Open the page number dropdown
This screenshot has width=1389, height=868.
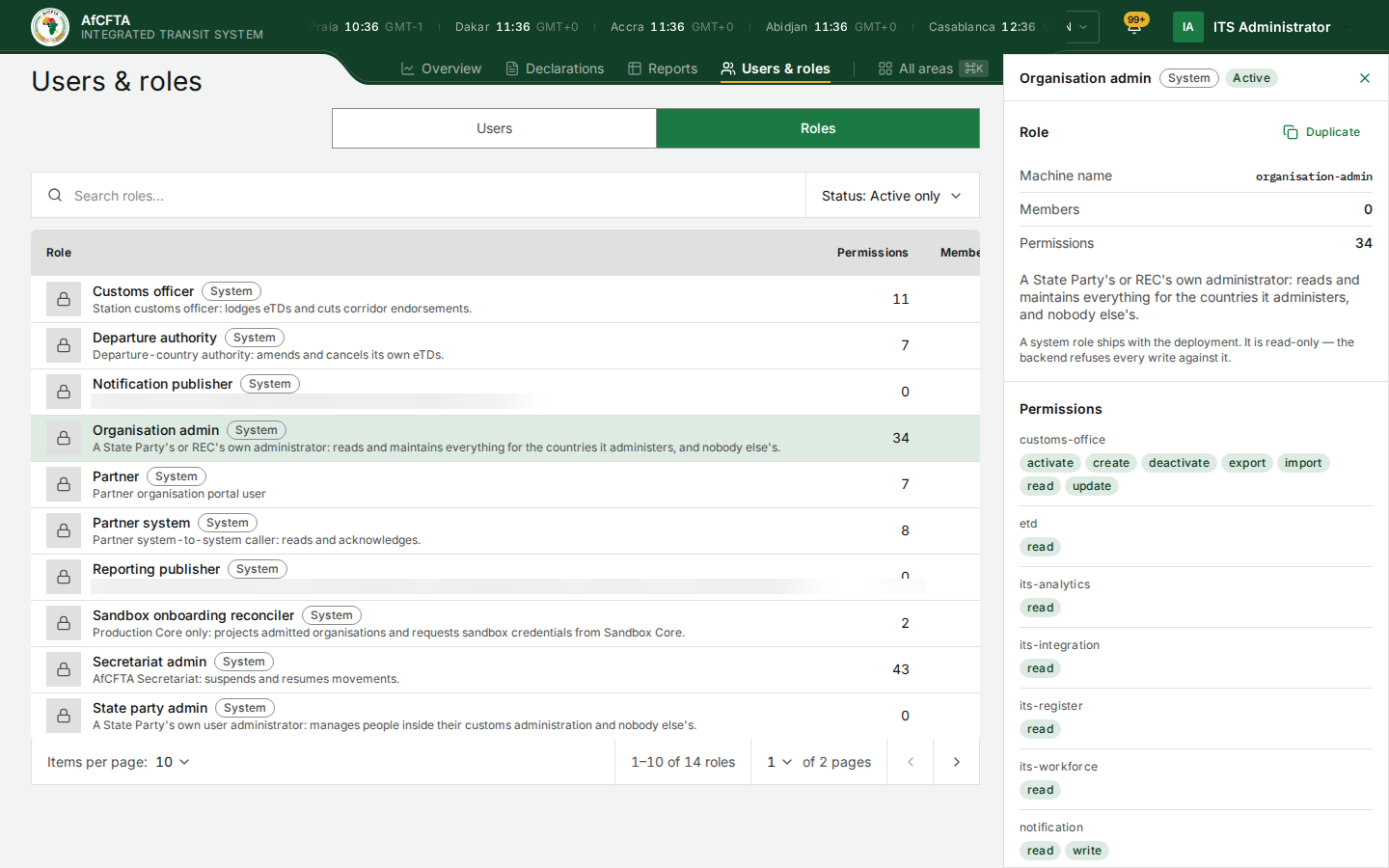click(x=779, y=762)
